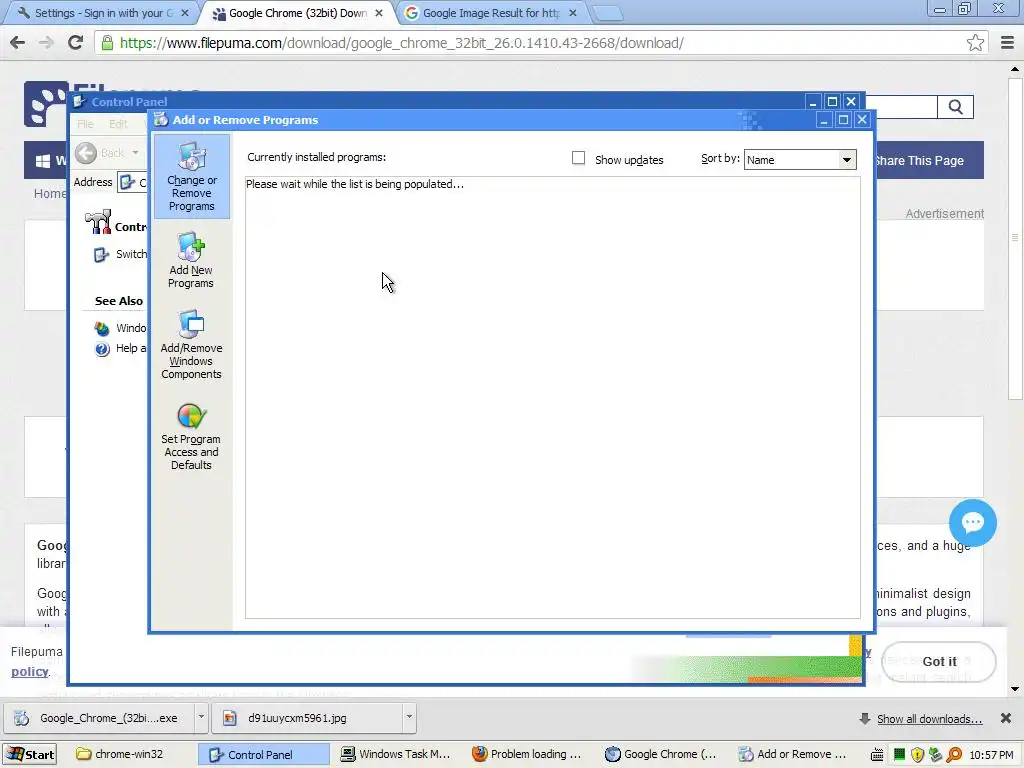Expand options for Google_Chrome exe download
This screenshot has height=768, width=1024.
[x=201, y=717]
